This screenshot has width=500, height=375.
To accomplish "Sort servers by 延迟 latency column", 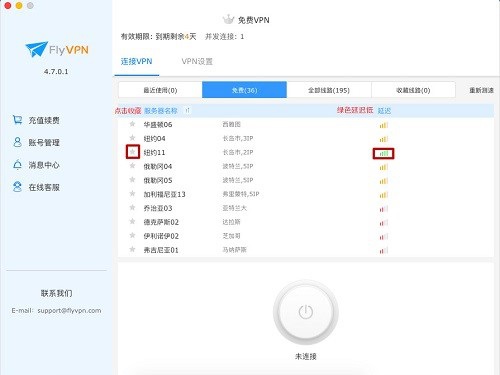I will pyautogui.click(x=384, y=110).
